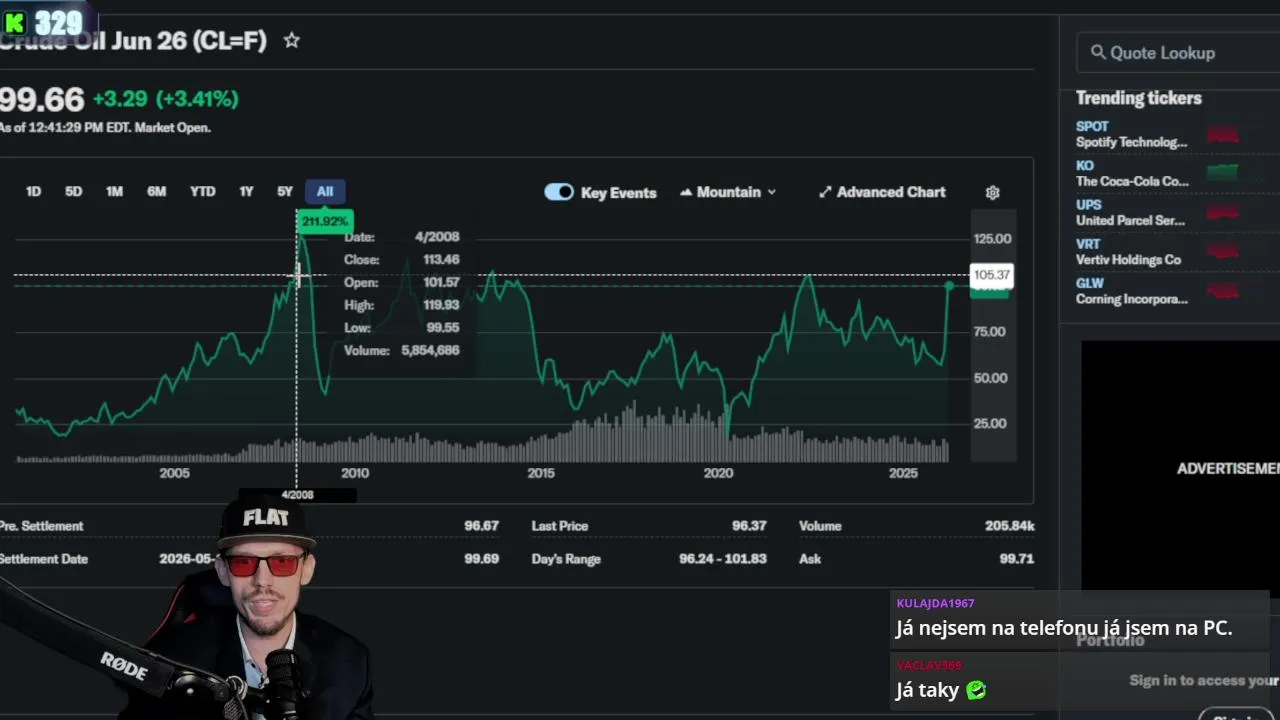The image size is (1280, 720).
Task: Open chart settings gear icon
Action: point(992,192)
